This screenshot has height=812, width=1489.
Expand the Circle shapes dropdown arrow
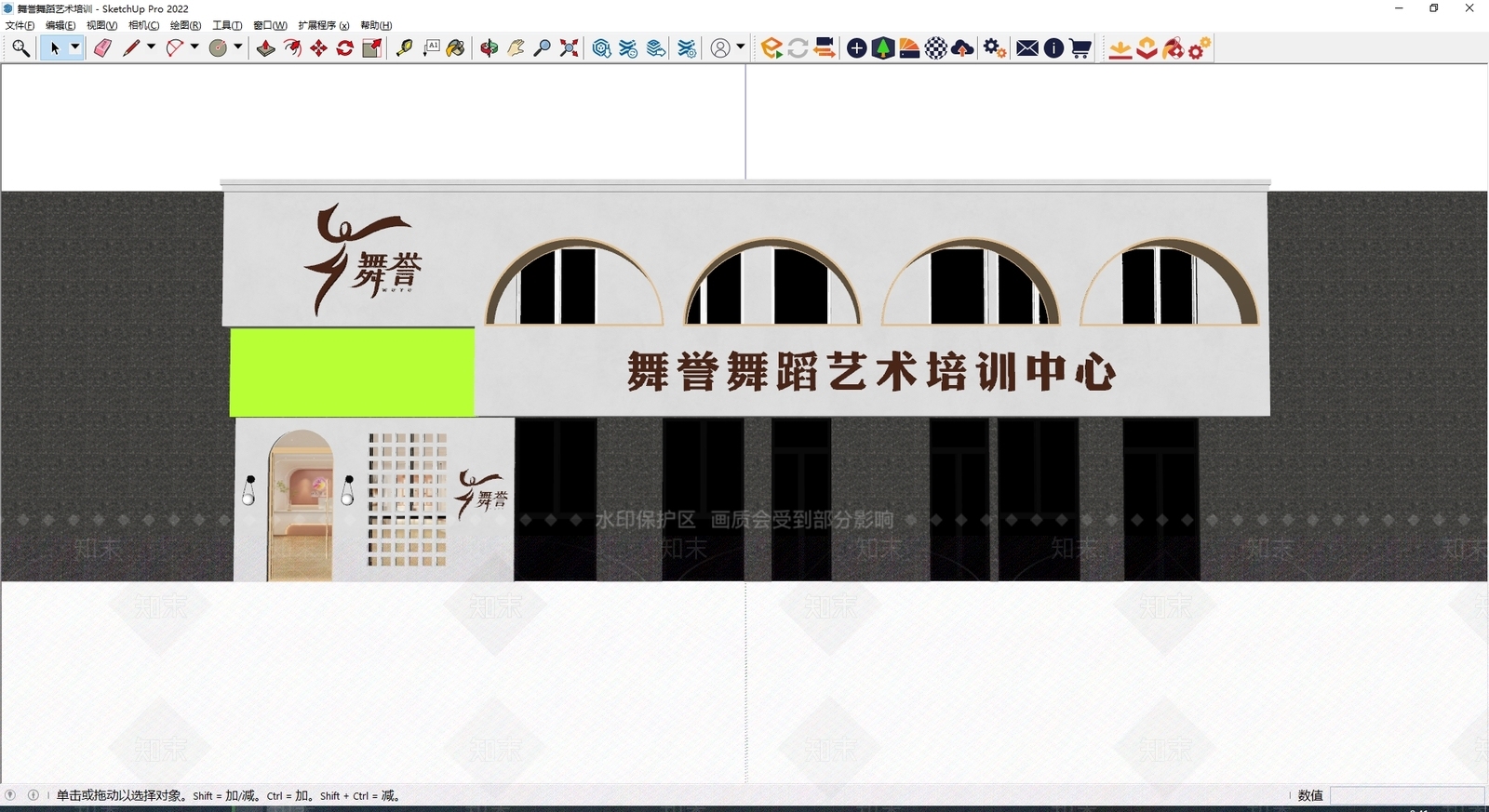(238, 48)
